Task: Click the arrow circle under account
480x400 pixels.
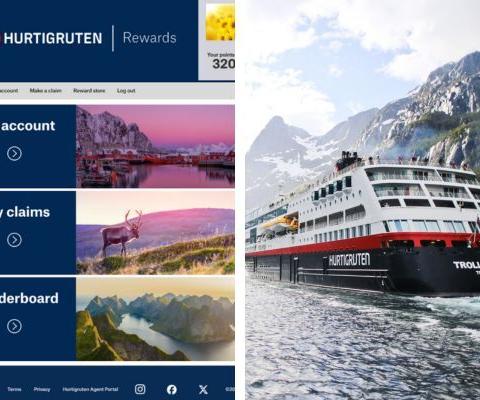Action: coord(14,153)
